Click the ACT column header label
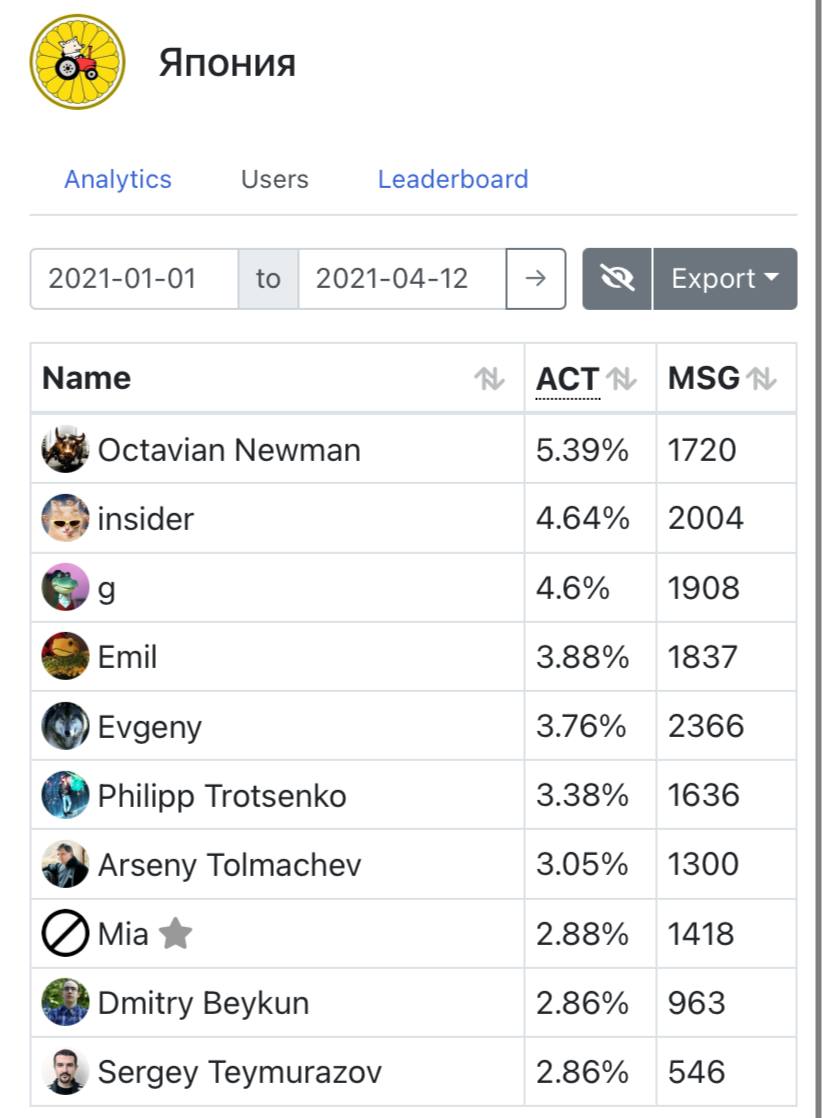Screen dimensions: 827x1118 pyautogui.click(x=567, y=378)
